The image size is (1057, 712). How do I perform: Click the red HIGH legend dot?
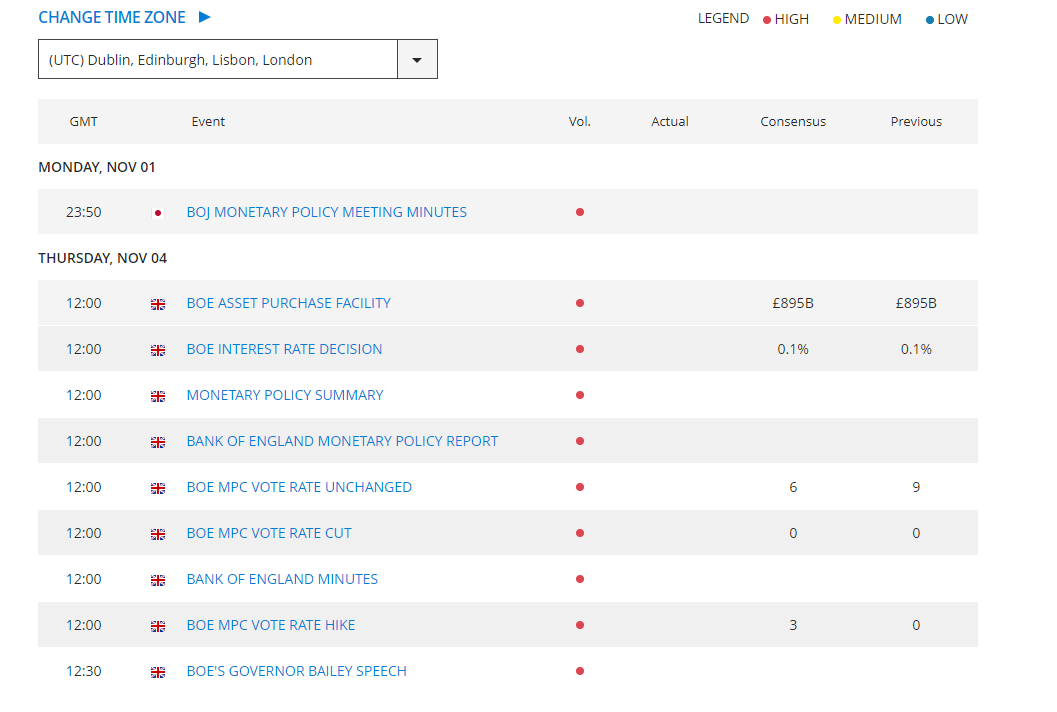coord(767,20)
